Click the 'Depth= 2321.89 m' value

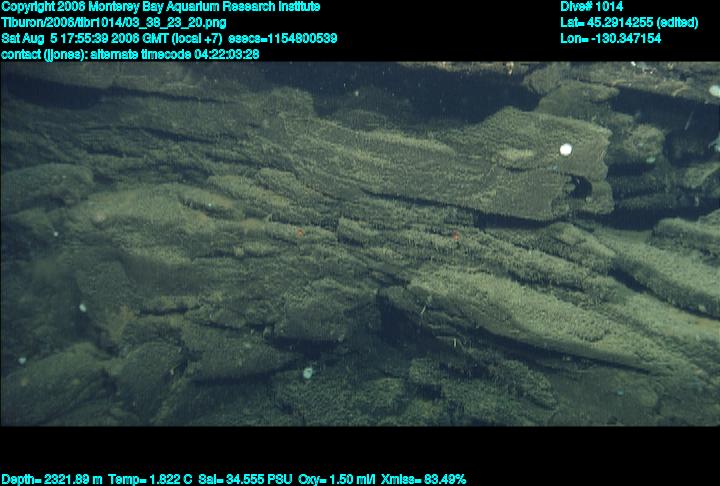point(52,480)
